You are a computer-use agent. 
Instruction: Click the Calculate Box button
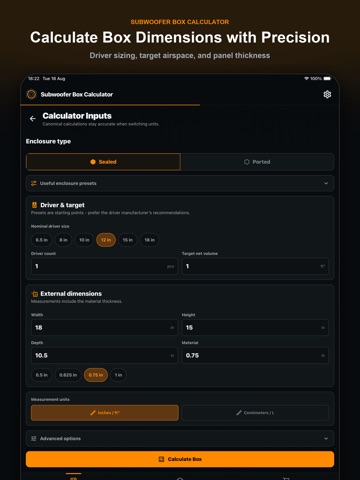[x=180, y=459]
